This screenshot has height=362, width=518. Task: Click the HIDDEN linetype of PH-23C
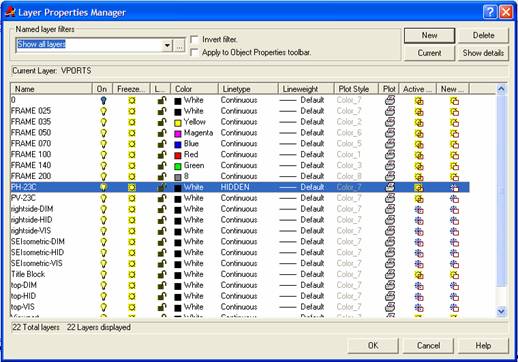point(235,187)
